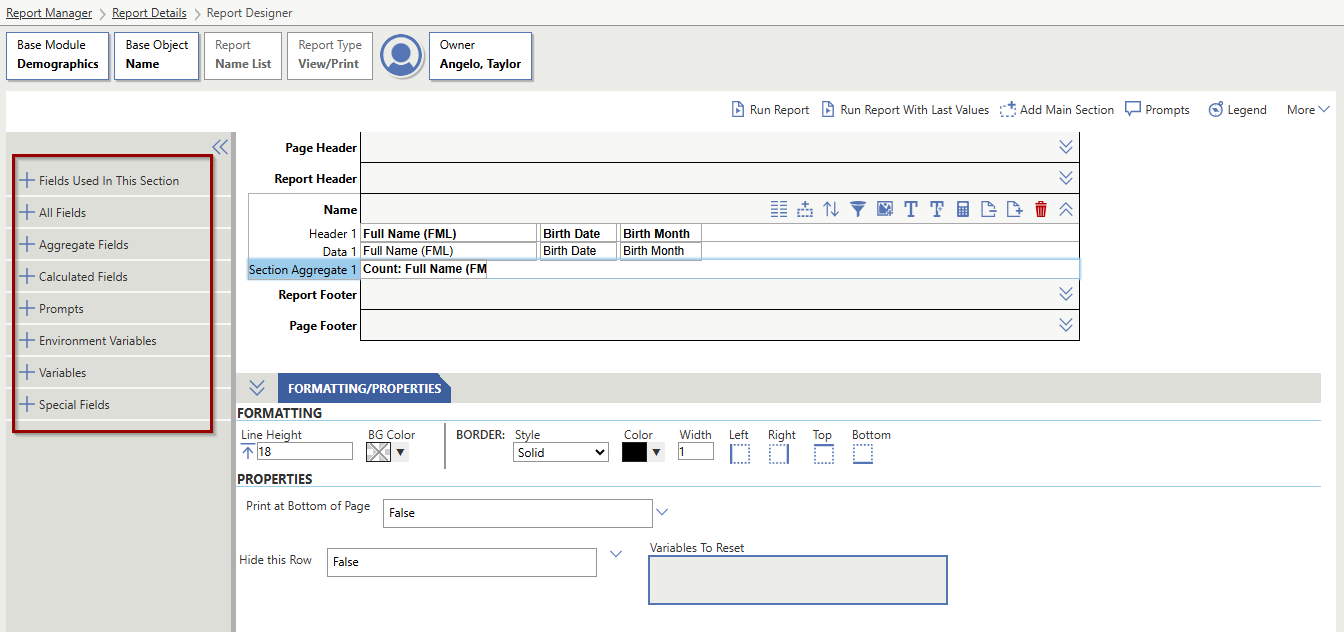Click the calculator icon in section toolbar

[963, 209]
